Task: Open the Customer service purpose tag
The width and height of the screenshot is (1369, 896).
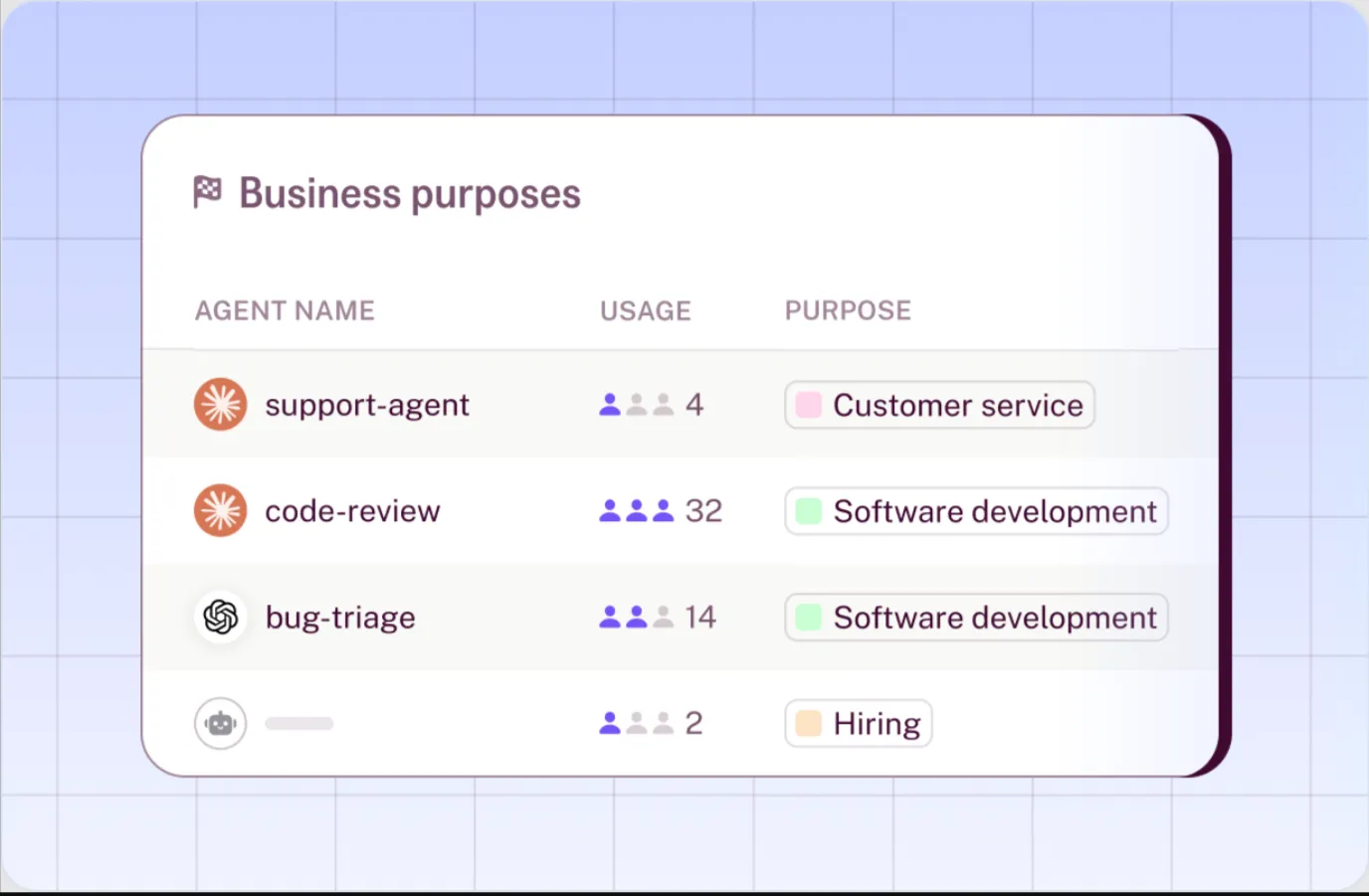Action: pyautogui.click(x=940, y=405)
